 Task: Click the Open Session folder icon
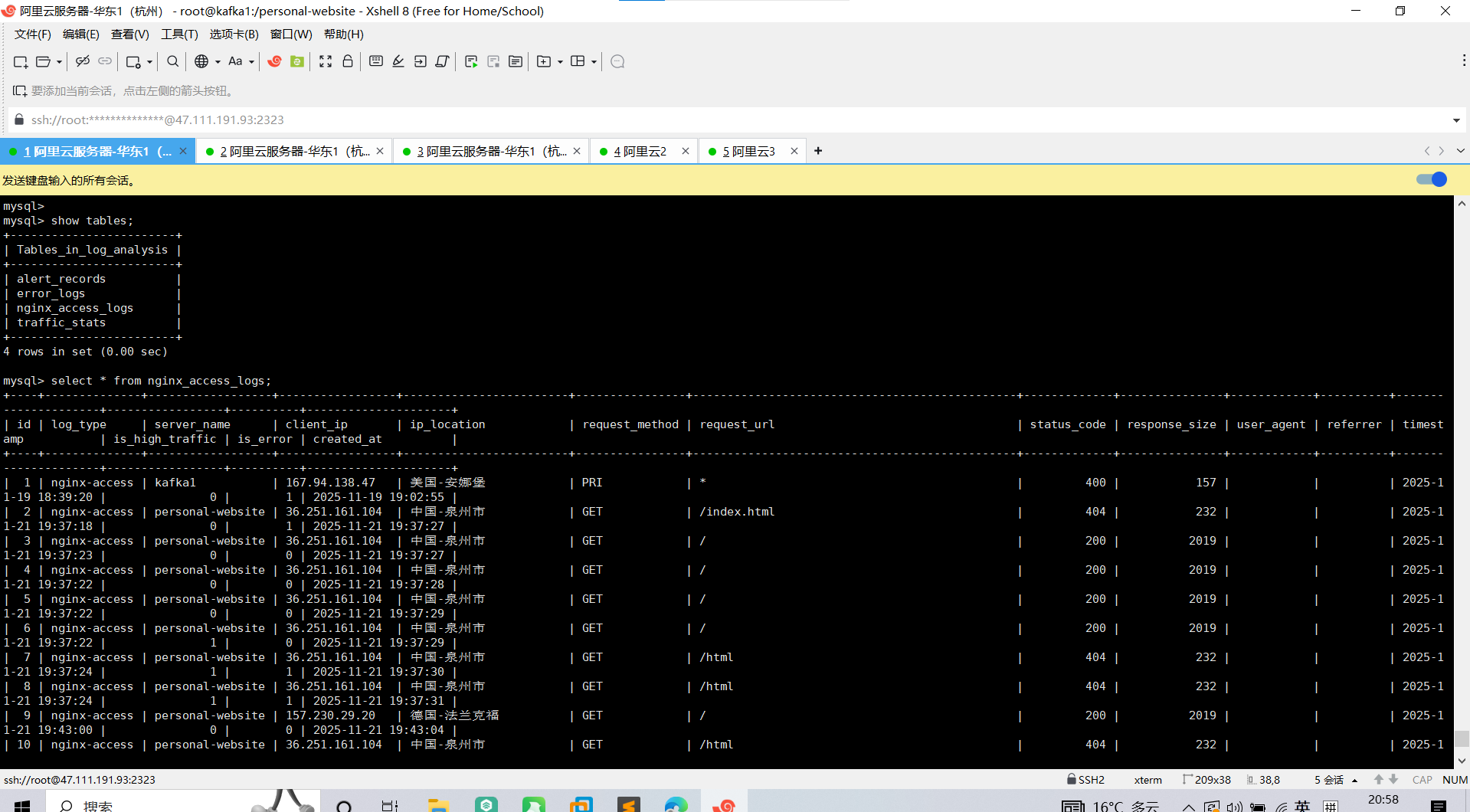[x=44, y=61]
